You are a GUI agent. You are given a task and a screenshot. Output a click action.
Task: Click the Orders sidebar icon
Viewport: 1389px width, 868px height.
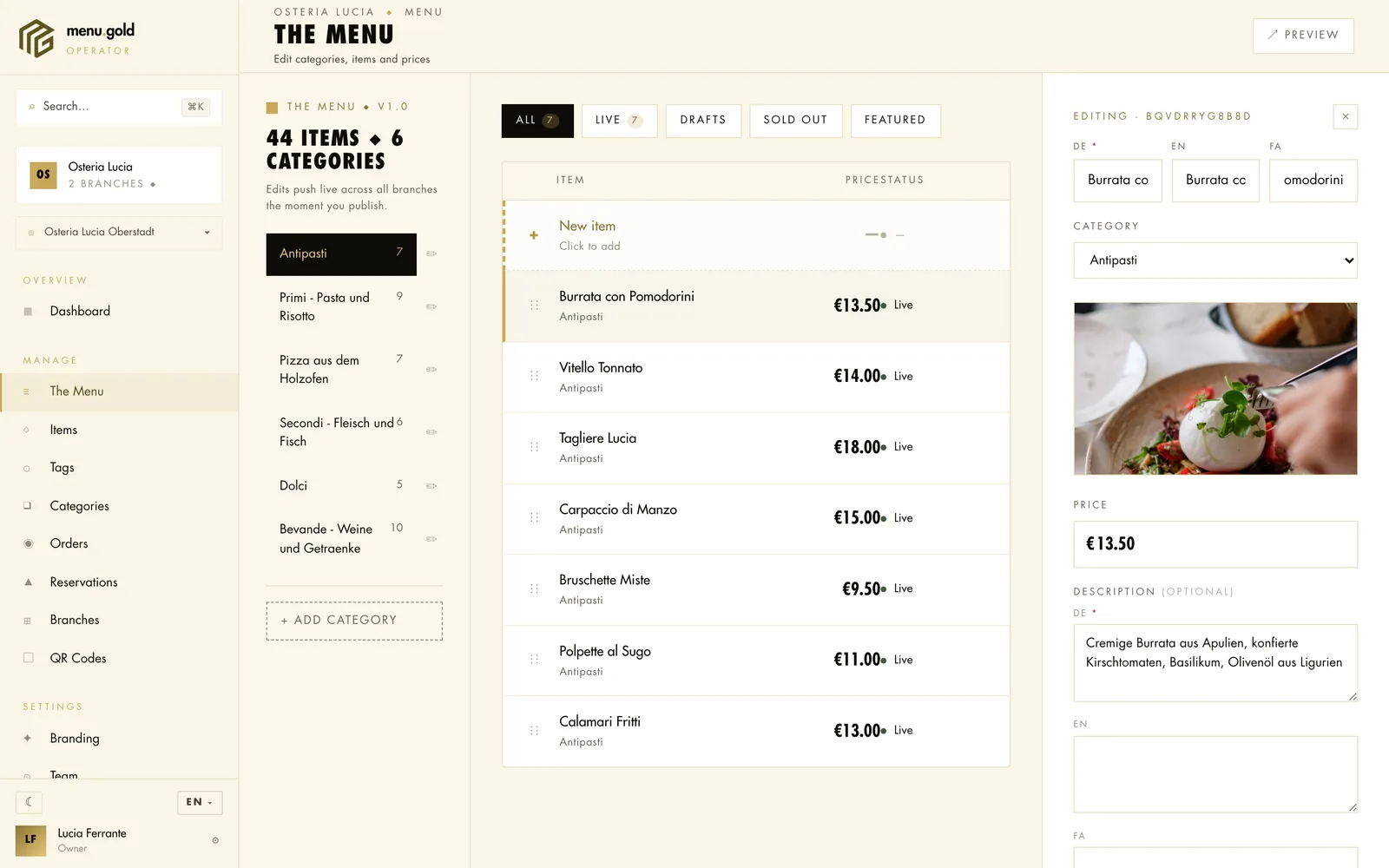pyautogui.click(x=28, y=544)
